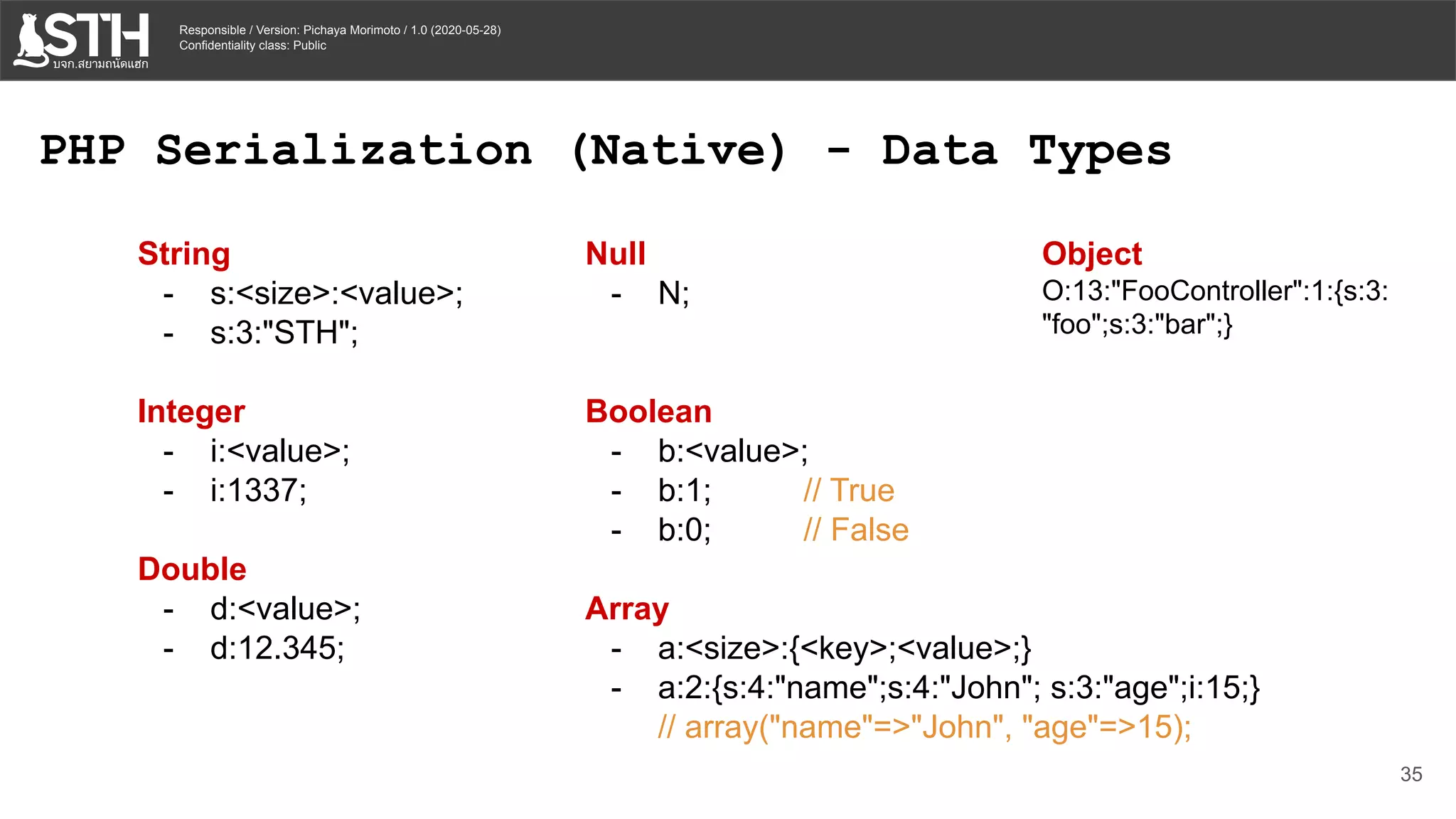
Task: Click the s:3:"STH"; string example
Action: tap(284, 333)
